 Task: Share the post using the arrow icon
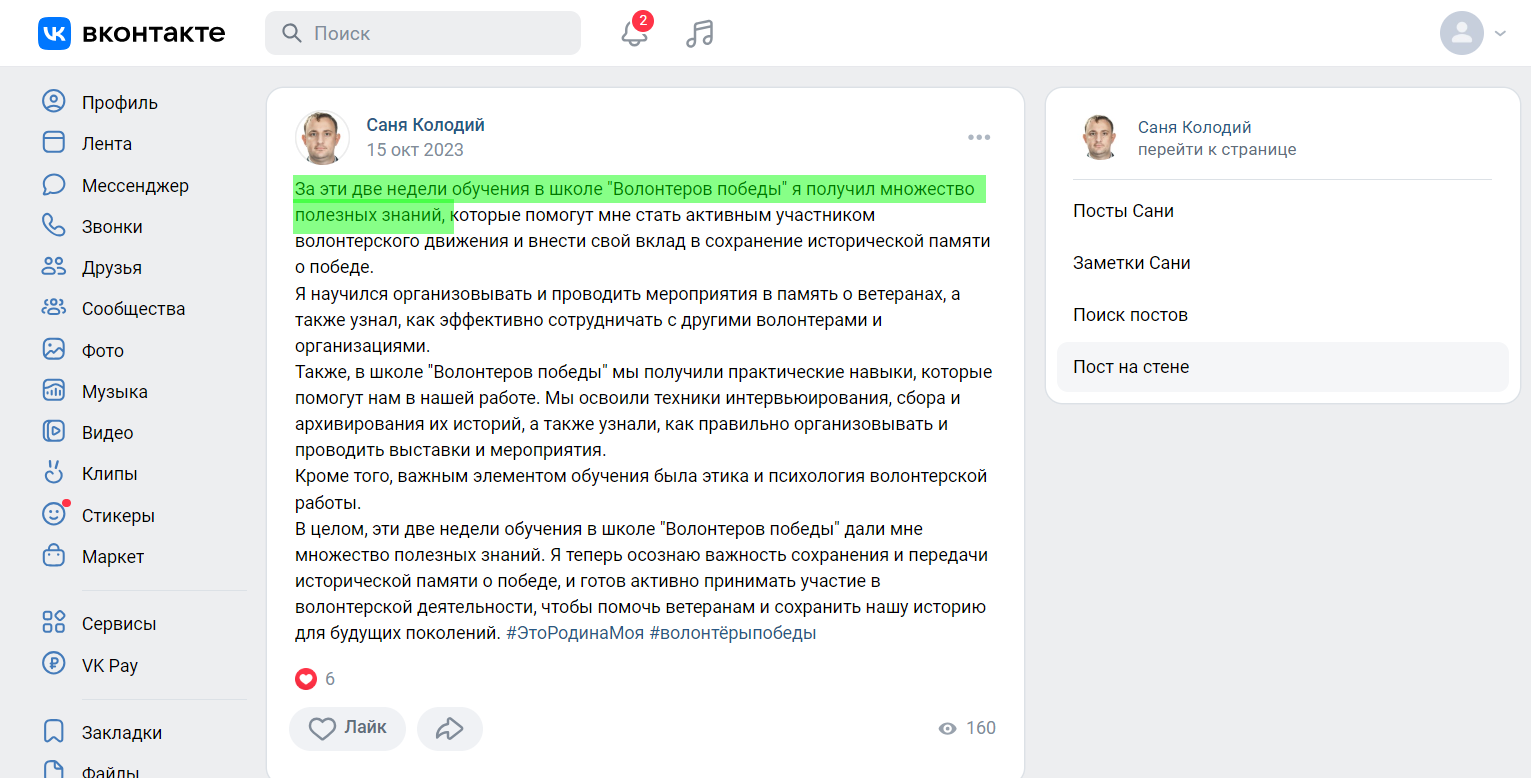pyautogui.click(x=449, y=728)
